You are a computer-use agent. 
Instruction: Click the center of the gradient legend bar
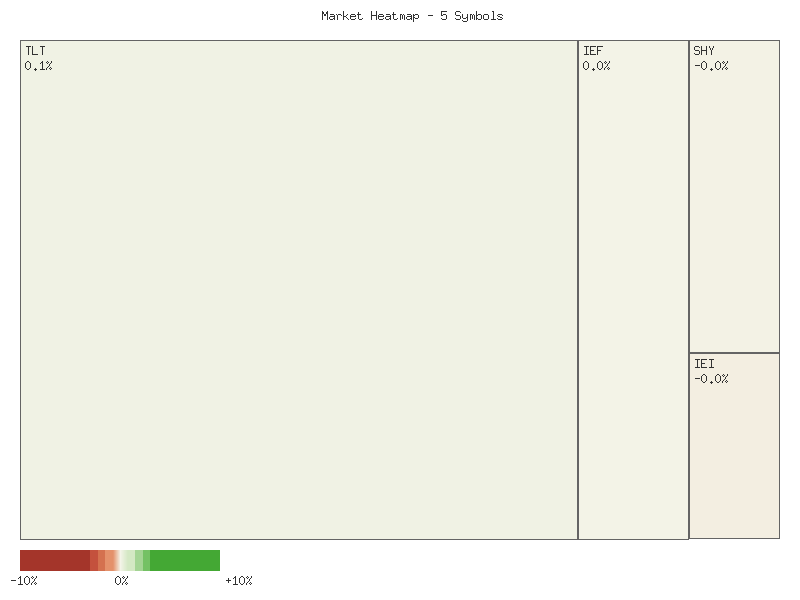point(120,561)
